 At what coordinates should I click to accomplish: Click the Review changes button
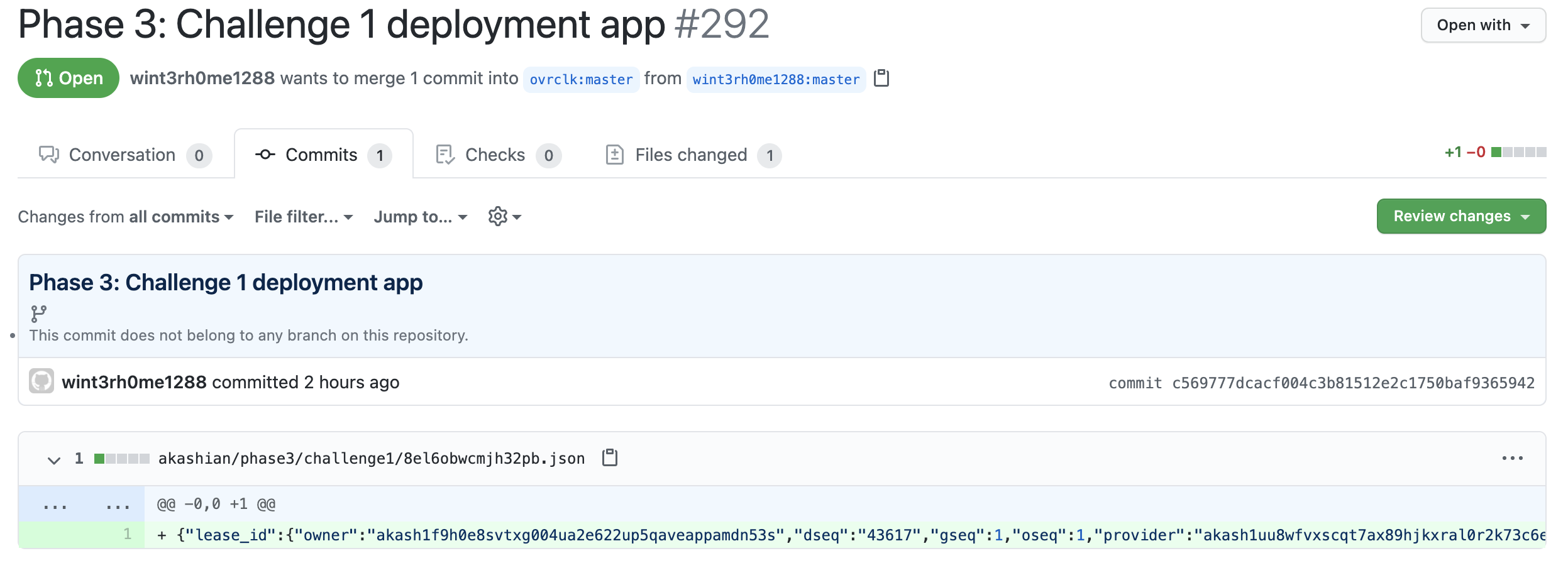click(x=1460, y=216)
